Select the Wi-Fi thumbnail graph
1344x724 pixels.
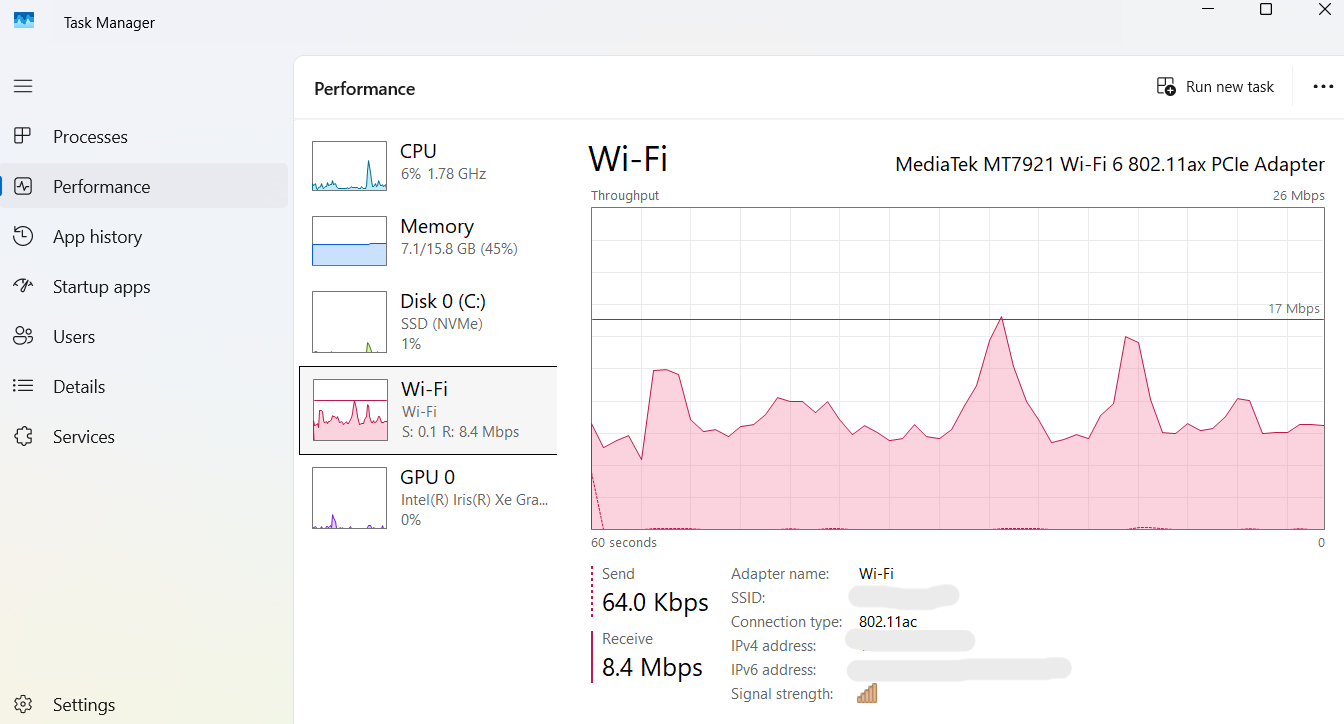point(349,410)
